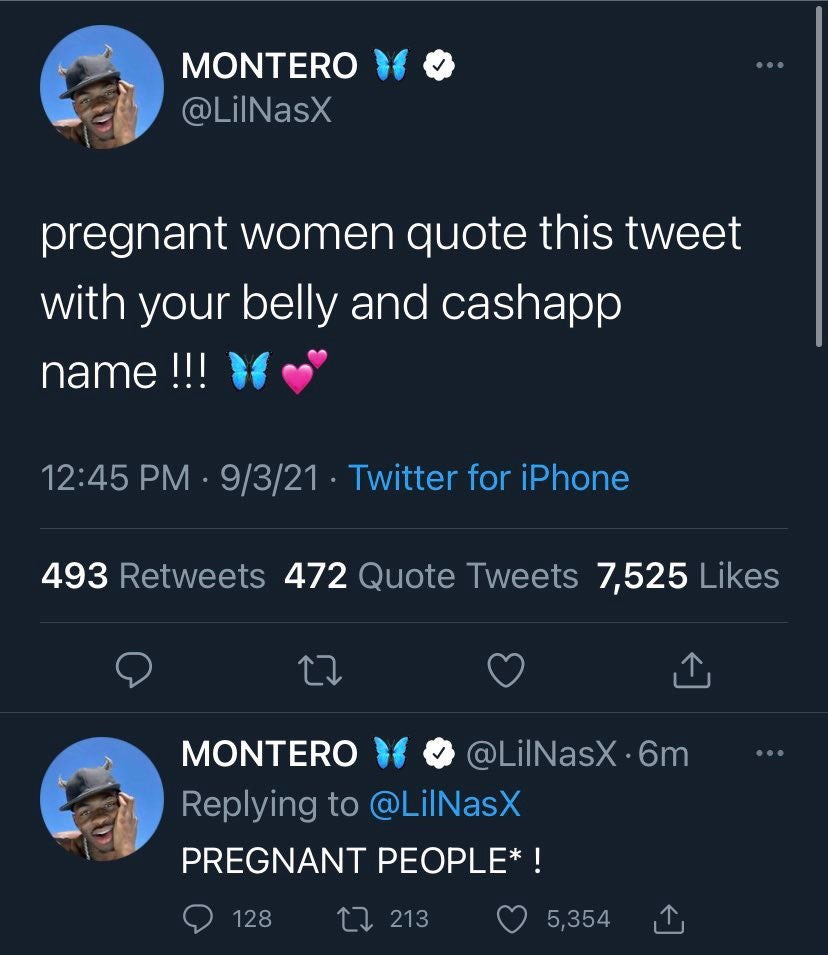
Task: Open more options for main tweet
Action: 769,66
